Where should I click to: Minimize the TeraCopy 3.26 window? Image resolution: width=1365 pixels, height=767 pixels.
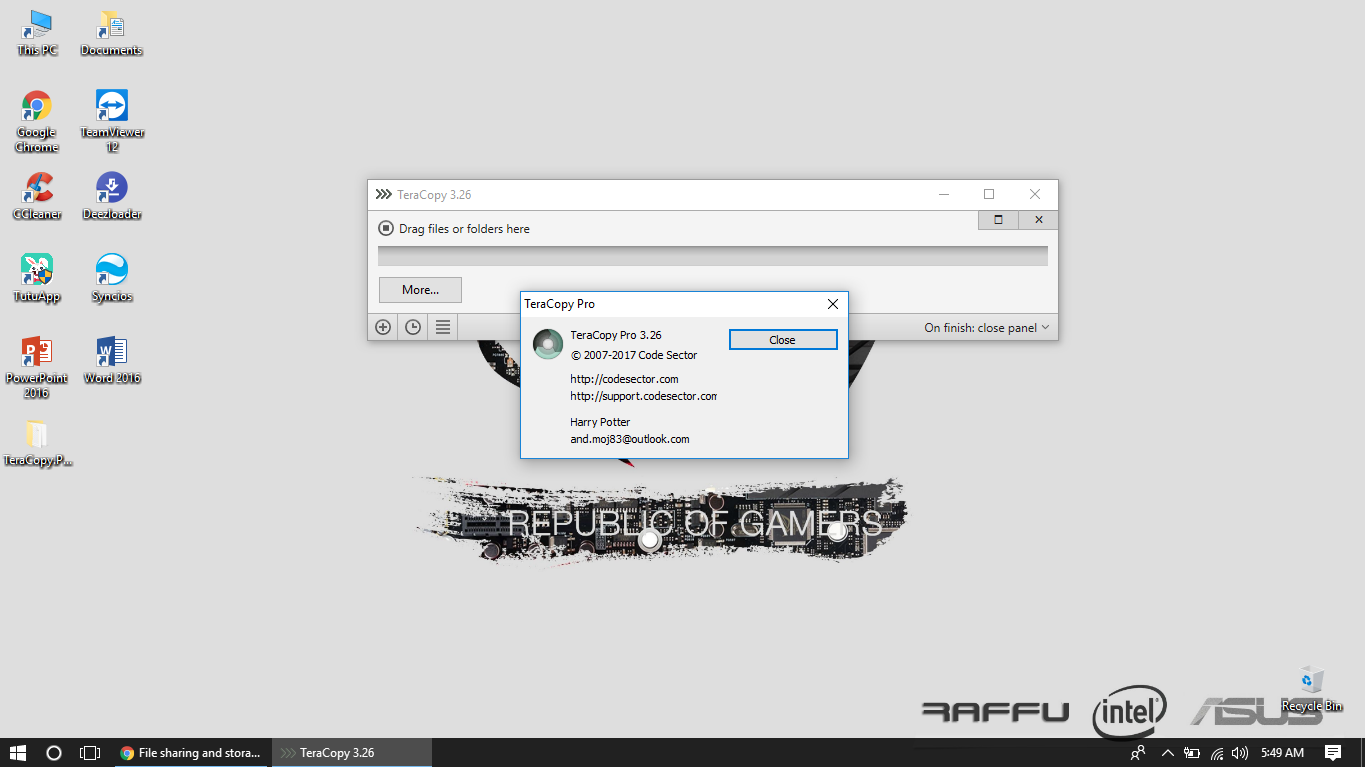(x=943, y=194)
